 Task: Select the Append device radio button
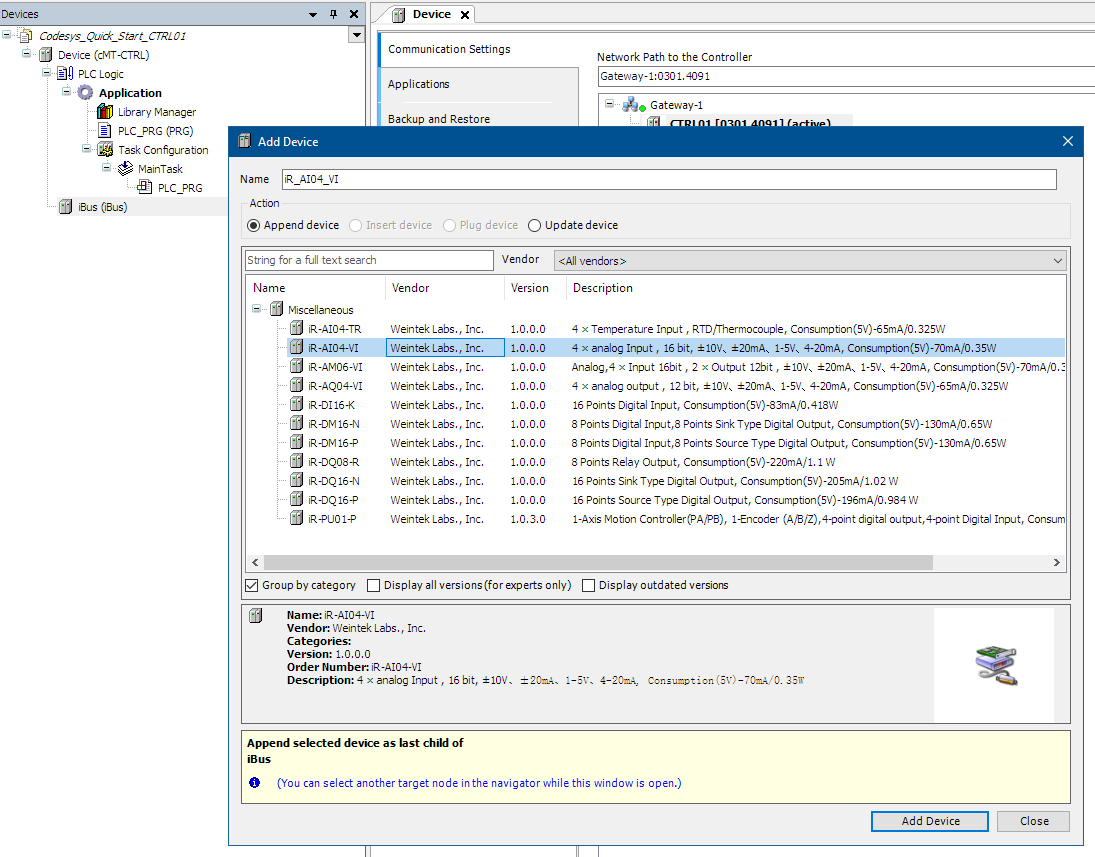coord(253,225)
